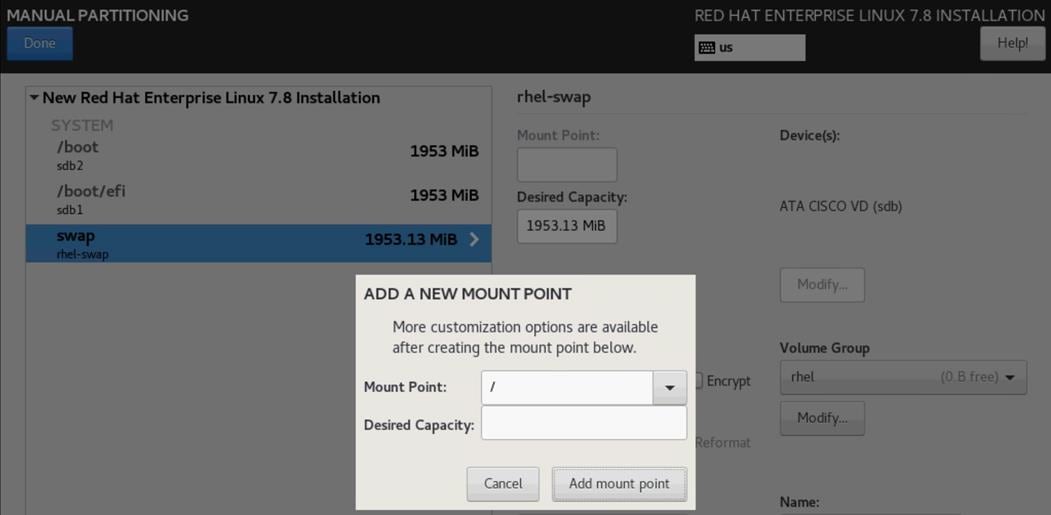The width and height of the screenshot is (1051, 515).
Task: Click the dialog Desired Capacity field
Action: coord(584,423)
